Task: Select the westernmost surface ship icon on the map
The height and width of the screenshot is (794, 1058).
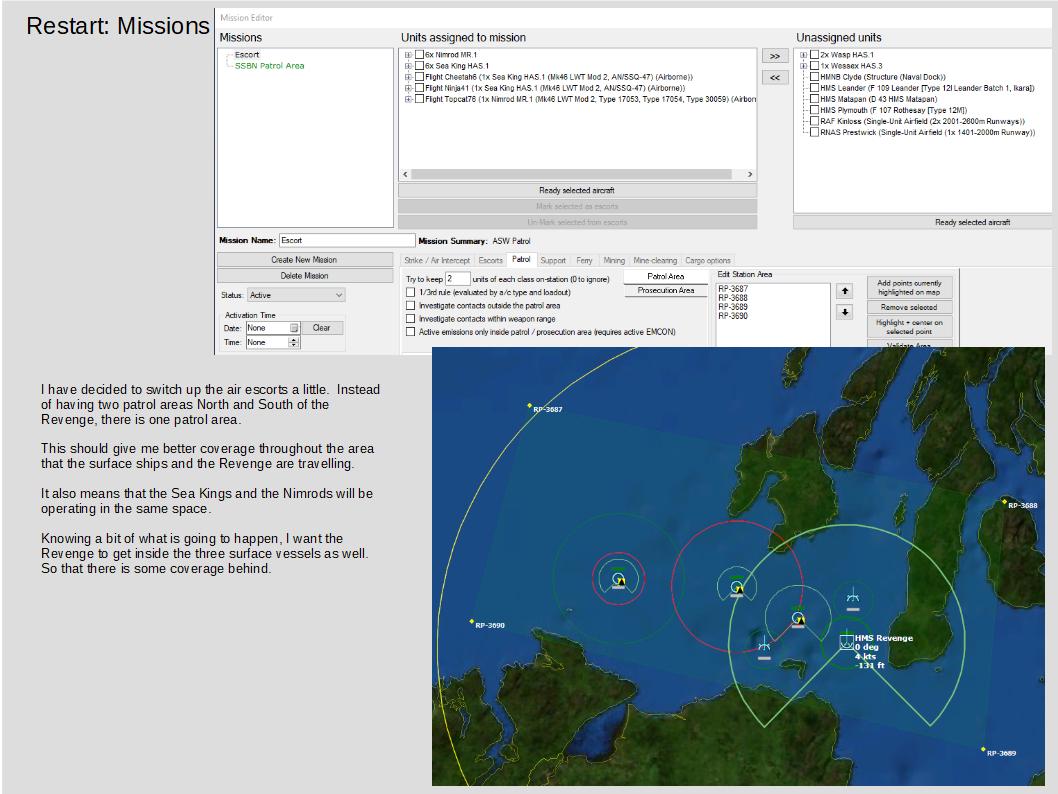Action: pyautogui.click(x=619, y=580)
